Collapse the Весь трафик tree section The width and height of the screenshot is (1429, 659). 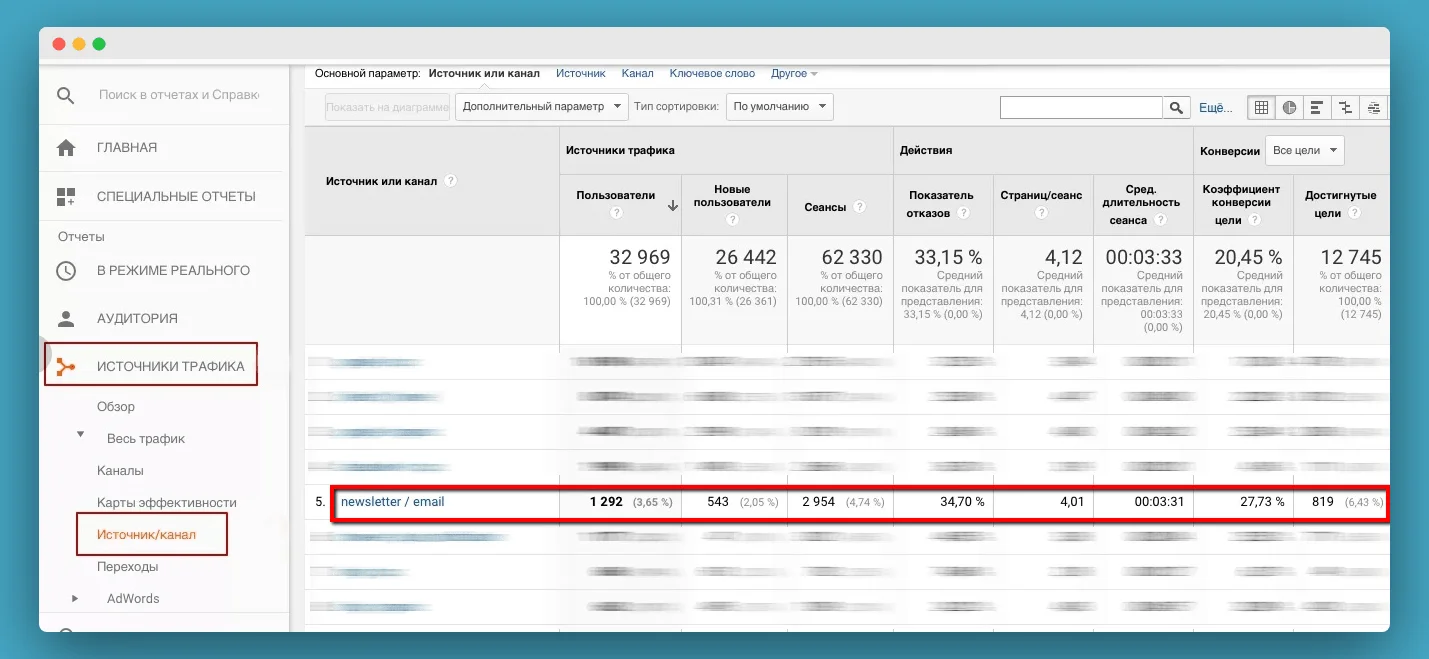pos(81,436)
